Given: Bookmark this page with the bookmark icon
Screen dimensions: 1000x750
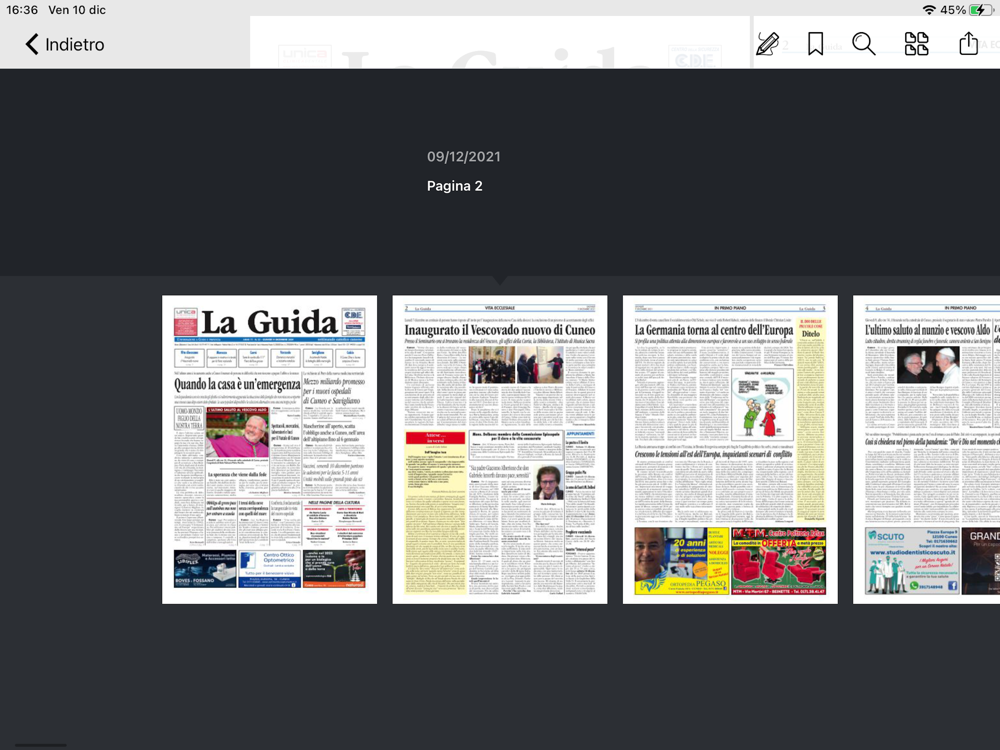Looking at the screenshot, I should click(x=815, y=44).
